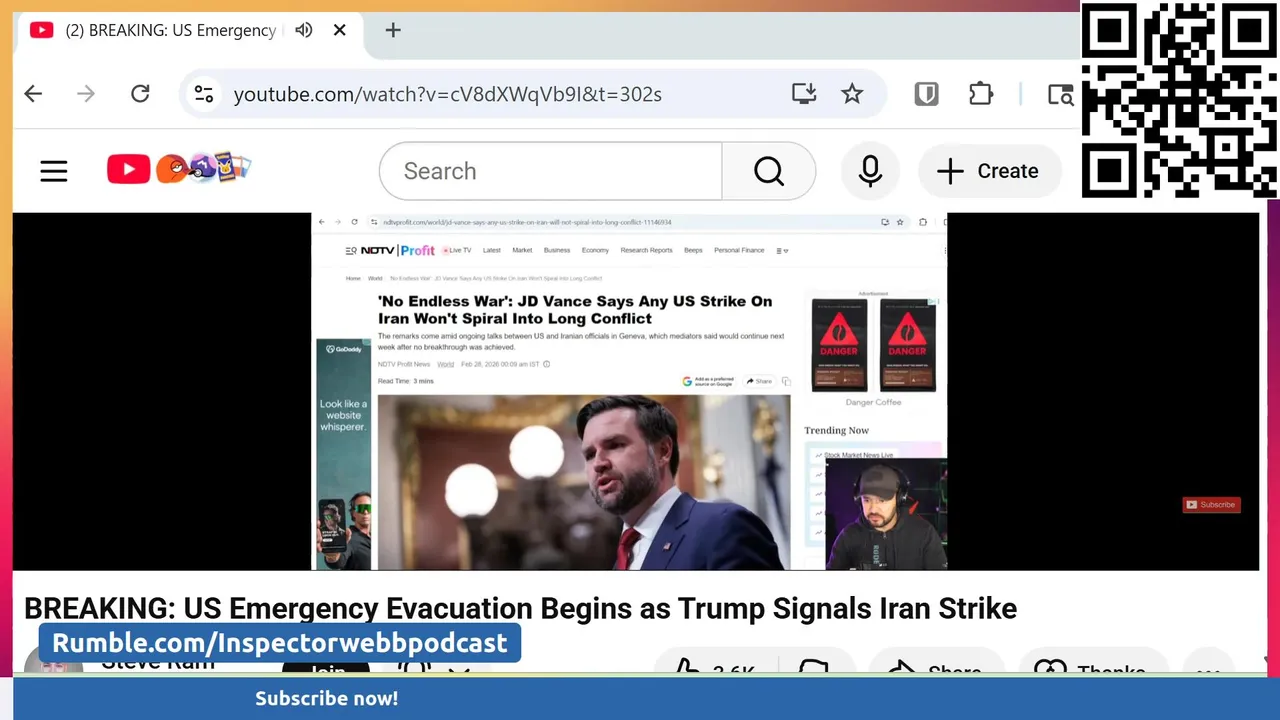The width and height of the screenshot is (1280, 720).
Task: Pause the video by clicking the player
Action: [635, 391]
